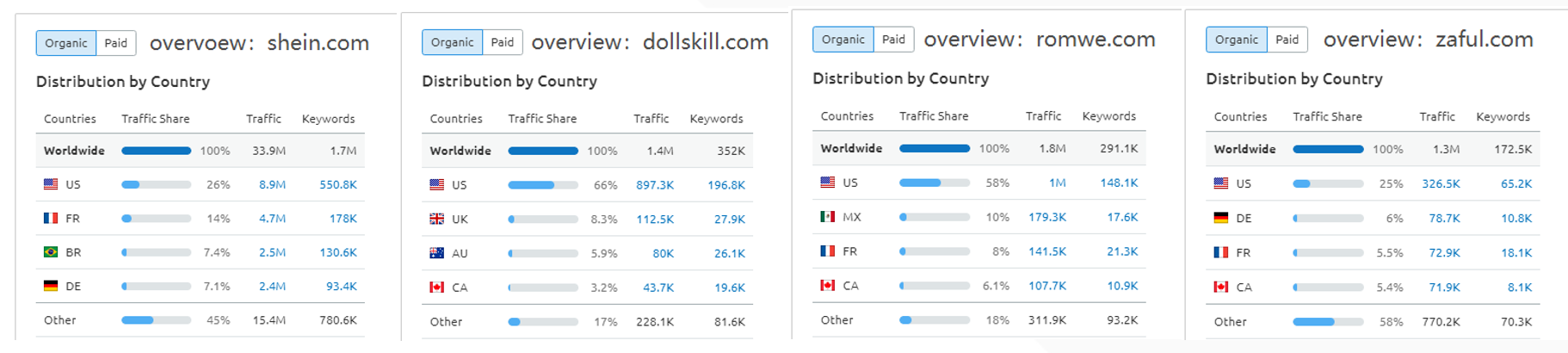This screenshot has height=353, width=1568.
Task: Switch shein.com panel to Organic
Action: (x=66, y=43)
